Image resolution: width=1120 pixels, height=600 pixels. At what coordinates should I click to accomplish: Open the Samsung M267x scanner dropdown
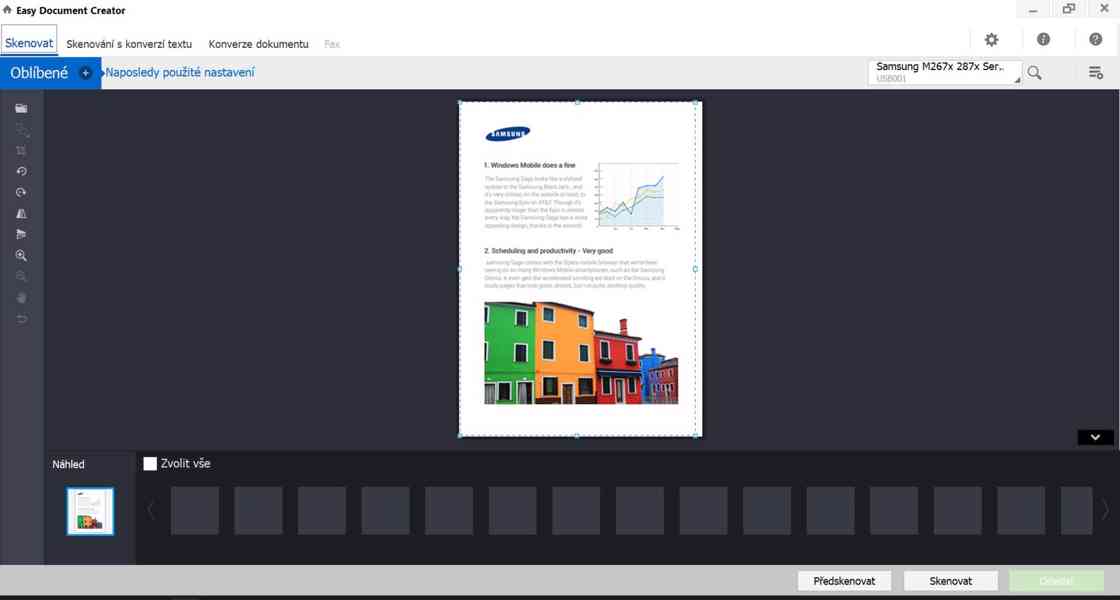[945, 72]
